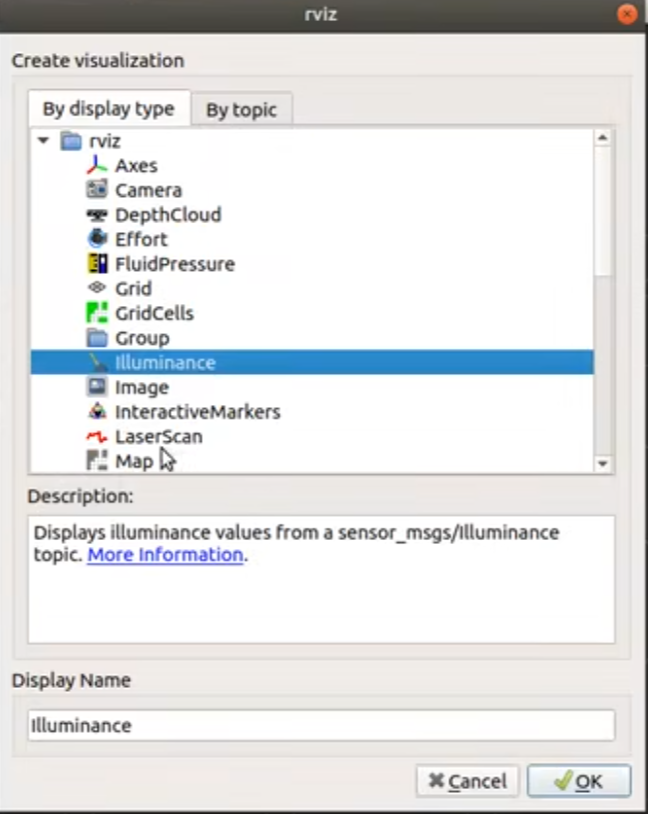Choose the Grid label
This screenshot has width=648, height=814.
tap(133, 289)
